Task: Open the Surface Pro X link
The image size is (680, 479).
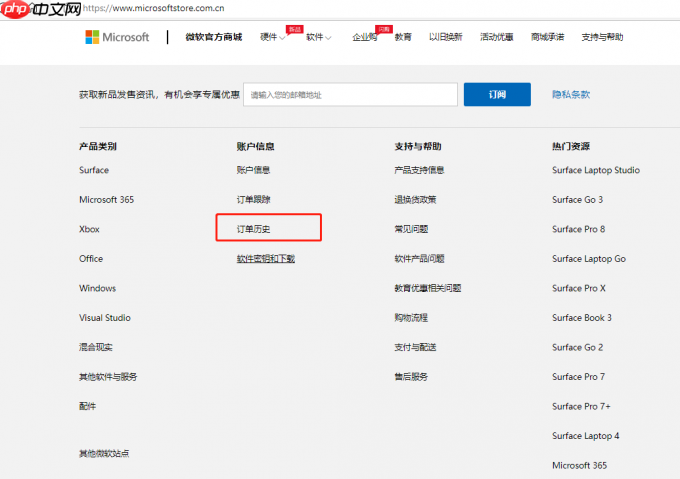Action: point(579,288)
